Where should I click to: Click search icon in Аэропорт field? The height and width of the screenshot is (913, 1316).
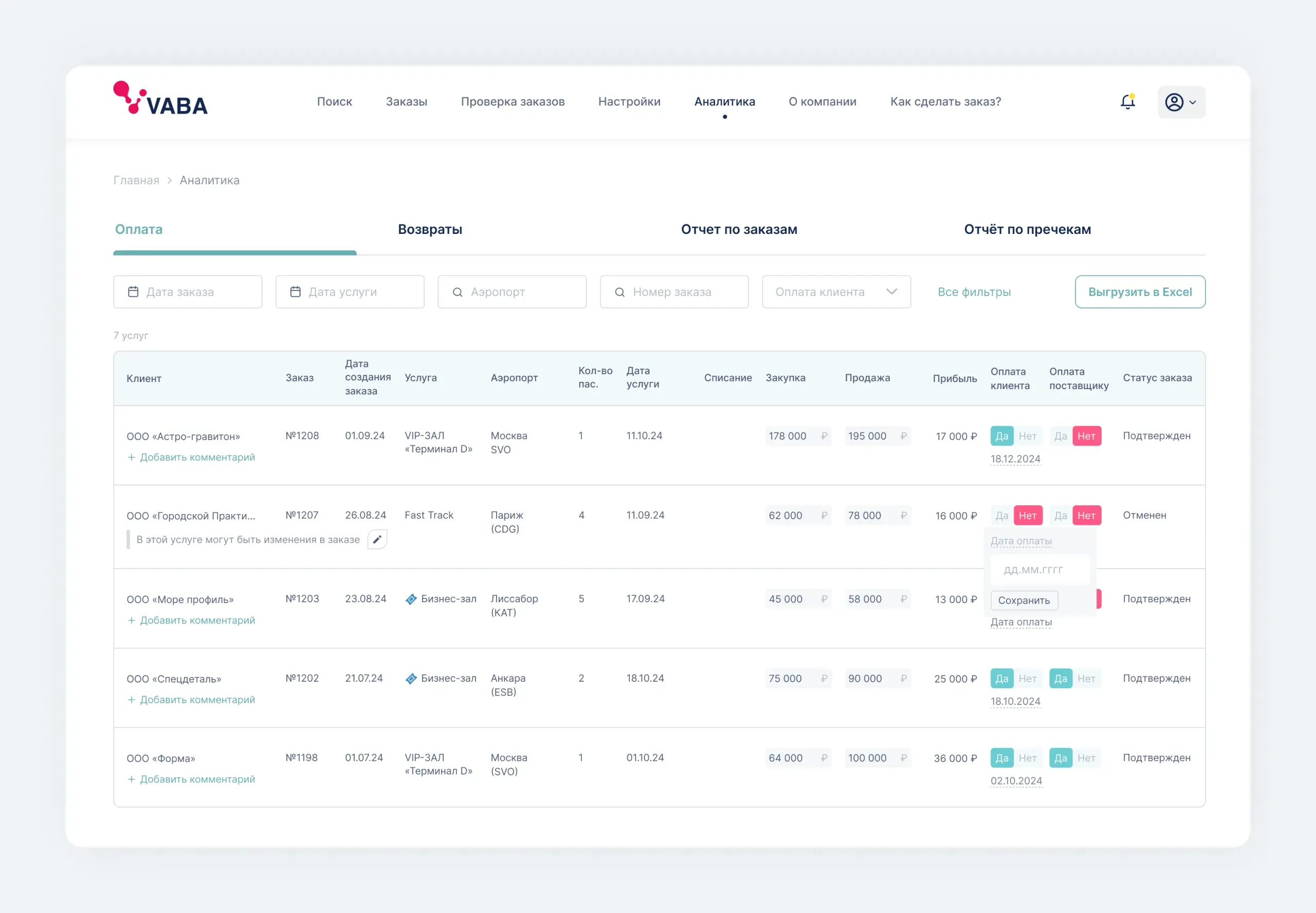pos(458,293)
